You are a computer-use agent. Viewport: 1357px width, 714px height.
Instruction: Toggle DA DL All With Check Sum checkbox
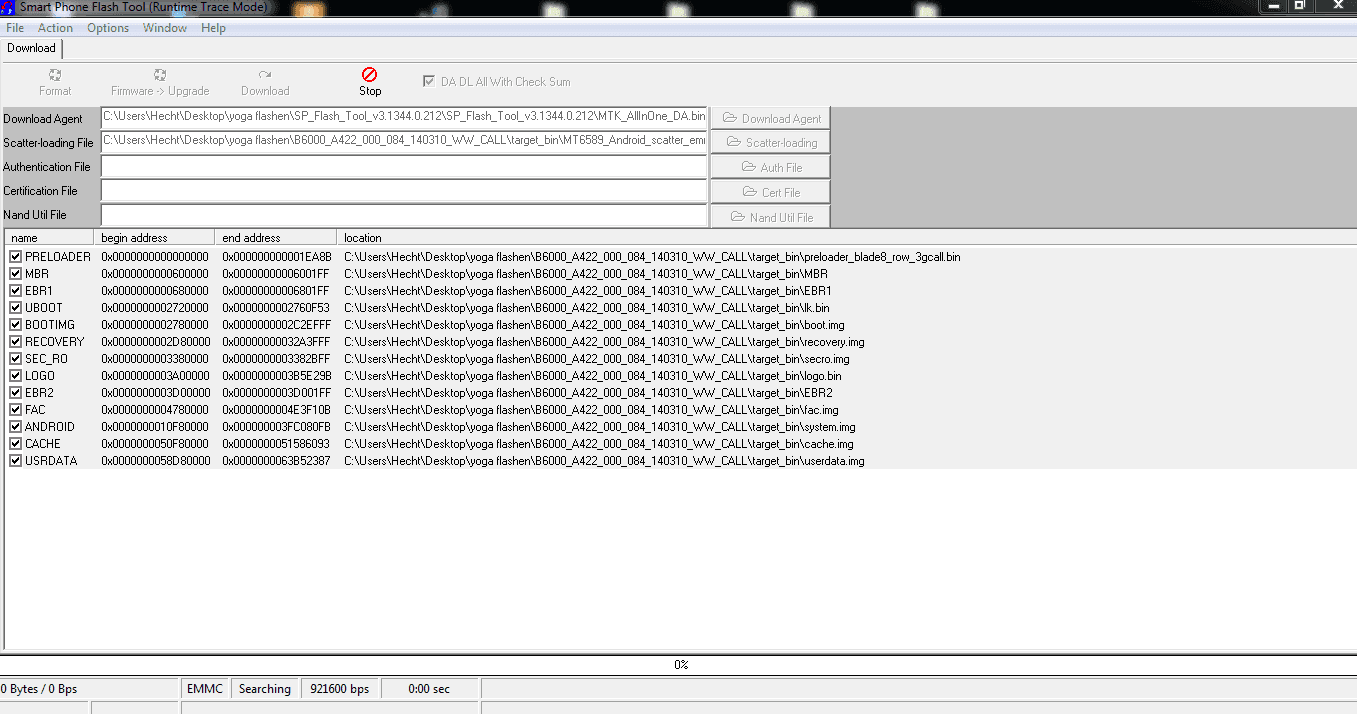coord(429,81)
